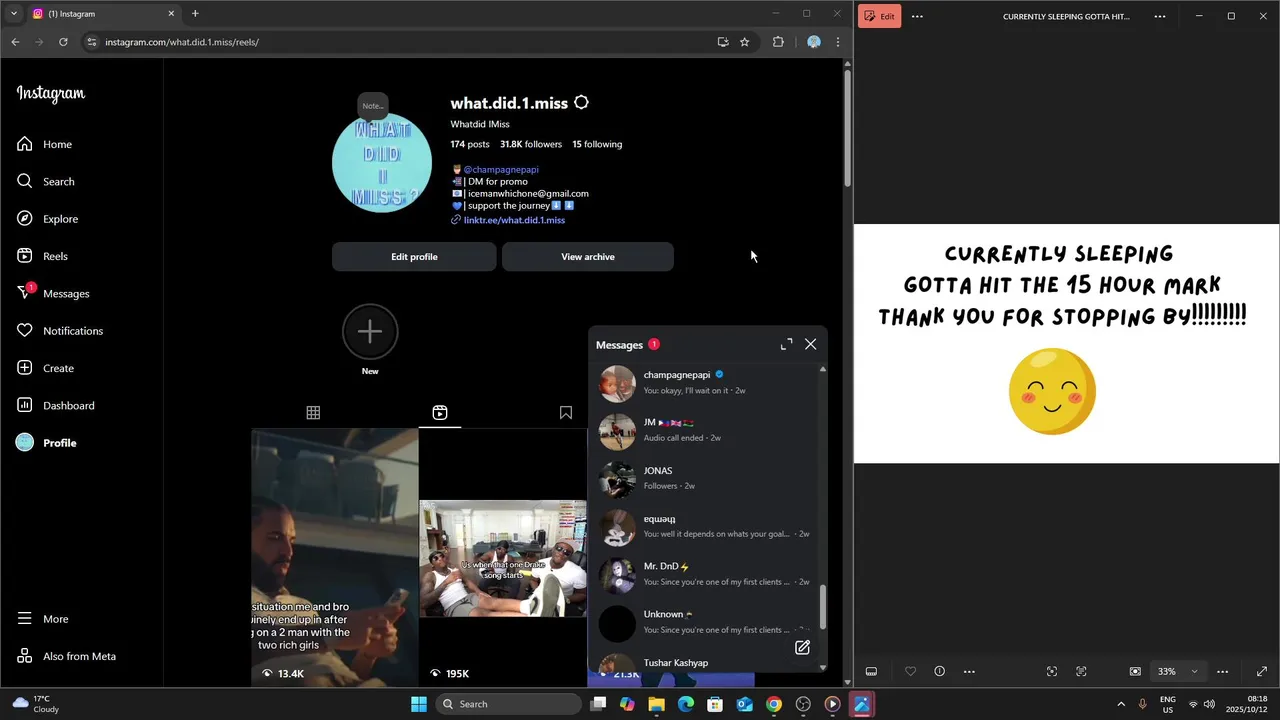Go back in Chrome browser
The image size is (1280, 720).
tap(15, 42)
